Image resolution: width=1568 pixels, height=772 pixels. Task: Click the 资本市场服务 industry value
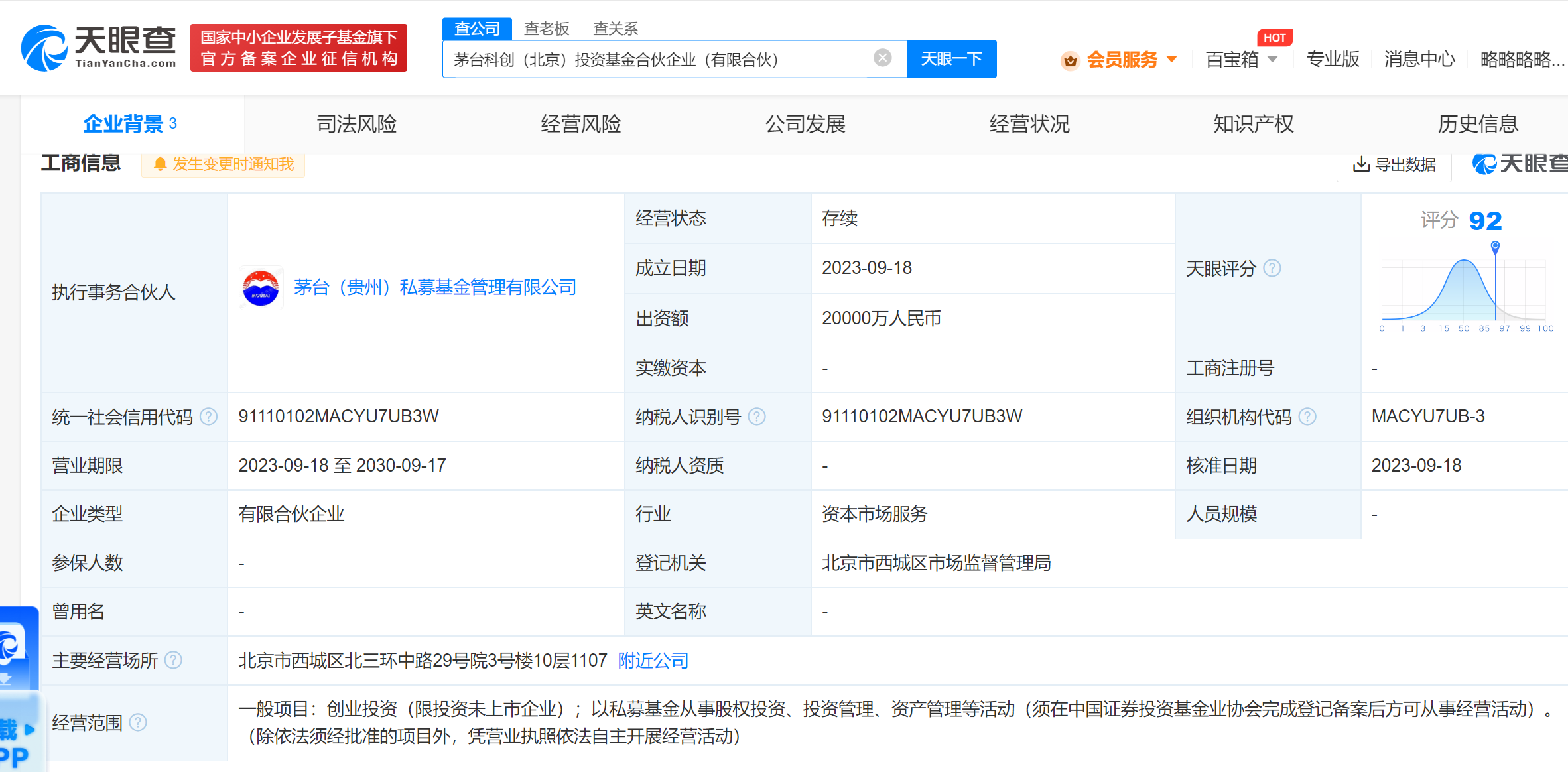(874, 514)
